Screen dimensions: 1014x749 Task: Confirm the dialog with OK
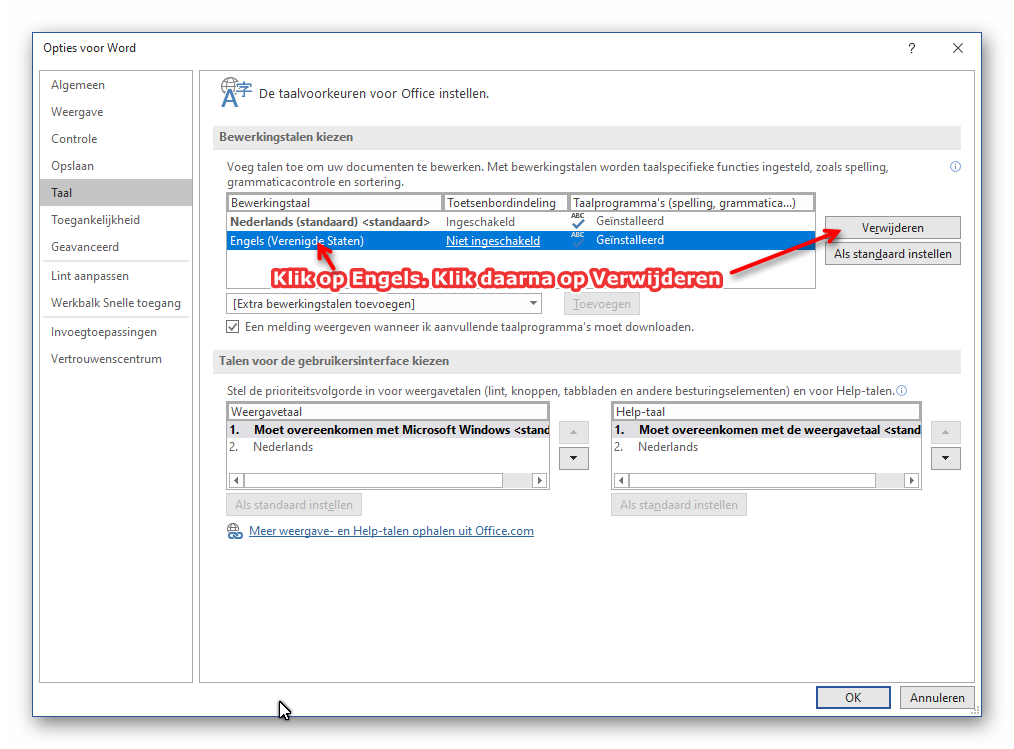click(852, 698)
